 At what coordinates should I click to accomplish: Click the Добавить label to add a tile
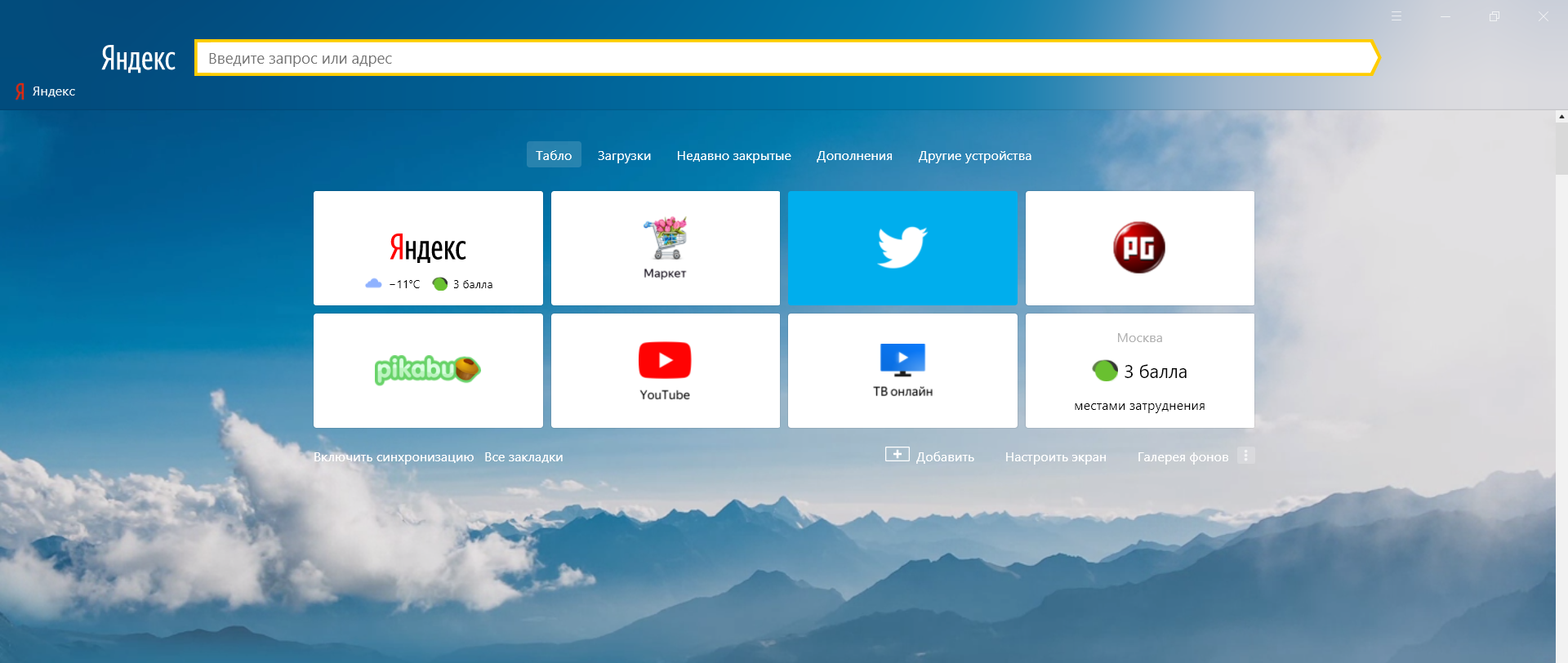(x=945, y=457)
